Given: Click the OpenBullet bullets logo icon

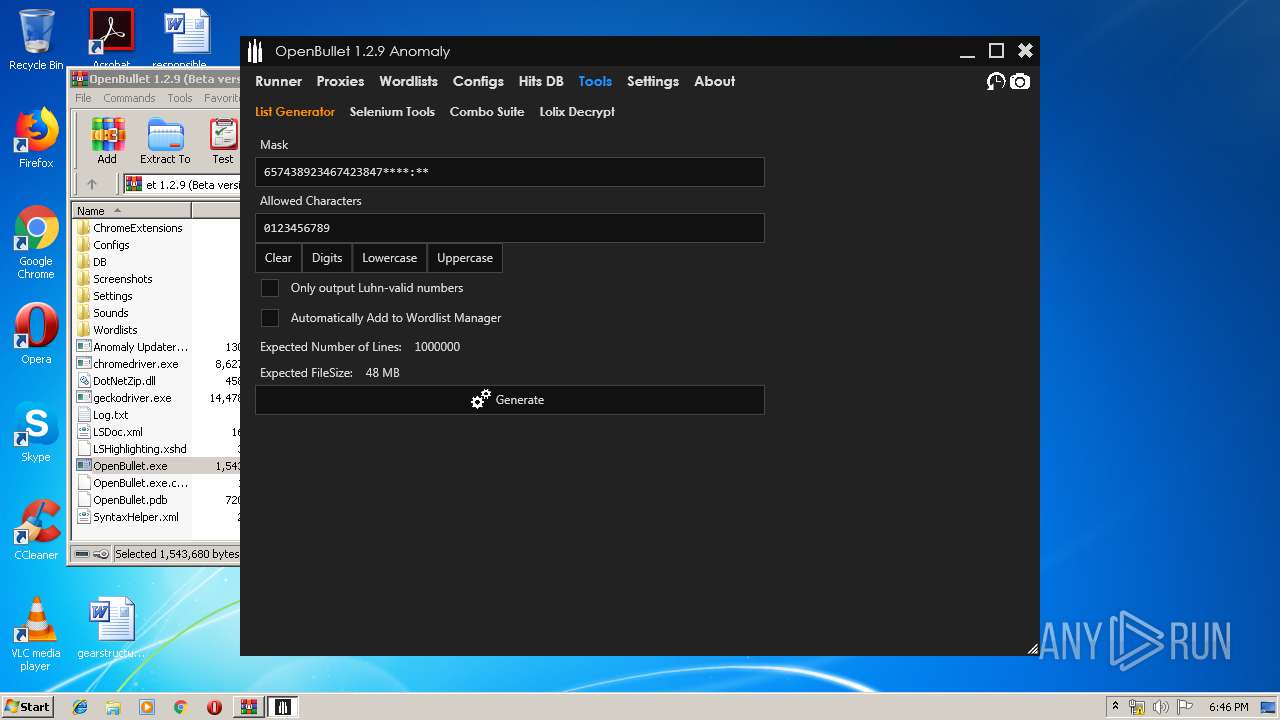Looking at the screenshot, I should tap(256, 51).
